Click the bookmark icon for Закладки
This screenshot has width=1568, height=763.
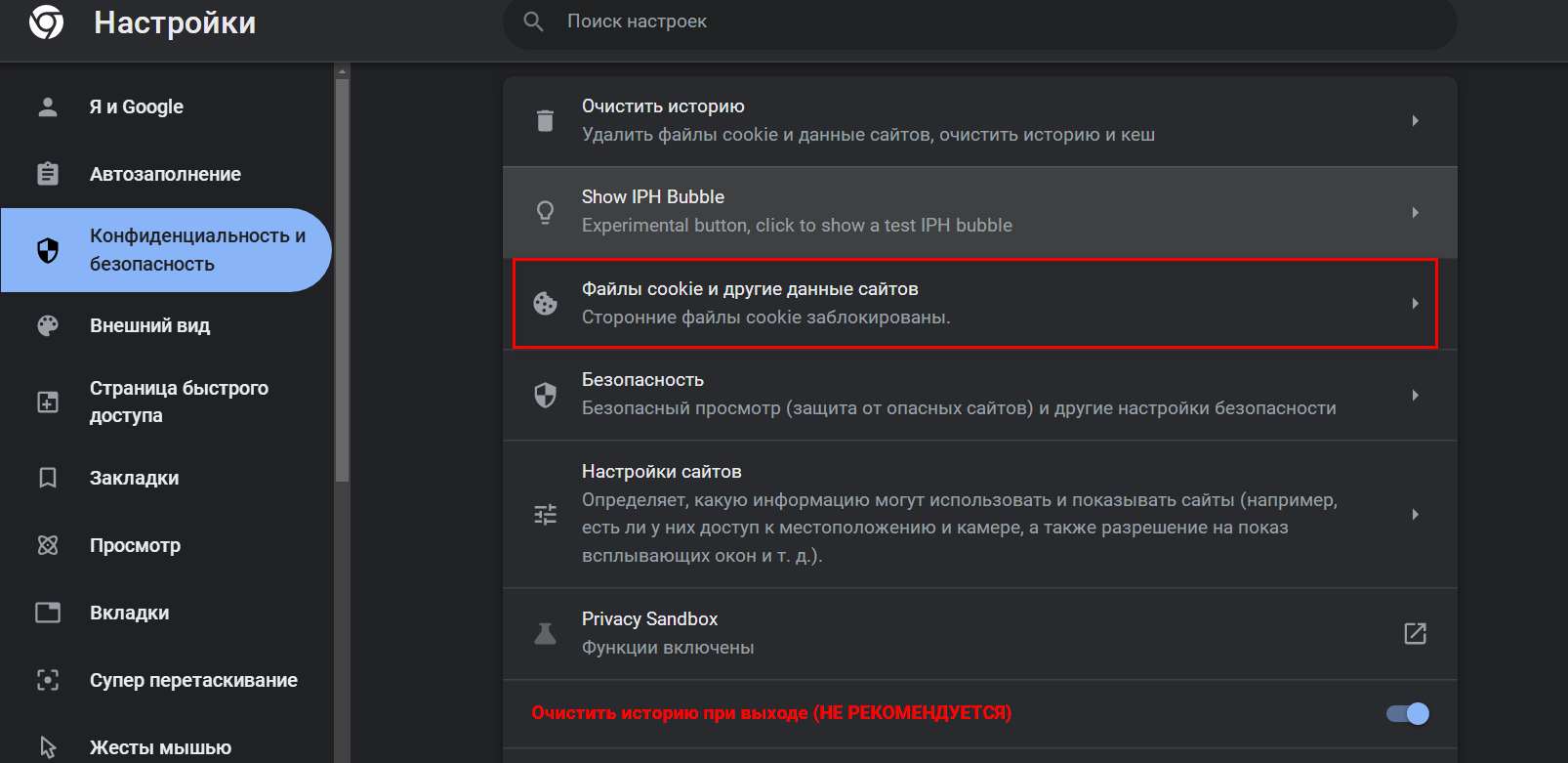click(48, 478)
